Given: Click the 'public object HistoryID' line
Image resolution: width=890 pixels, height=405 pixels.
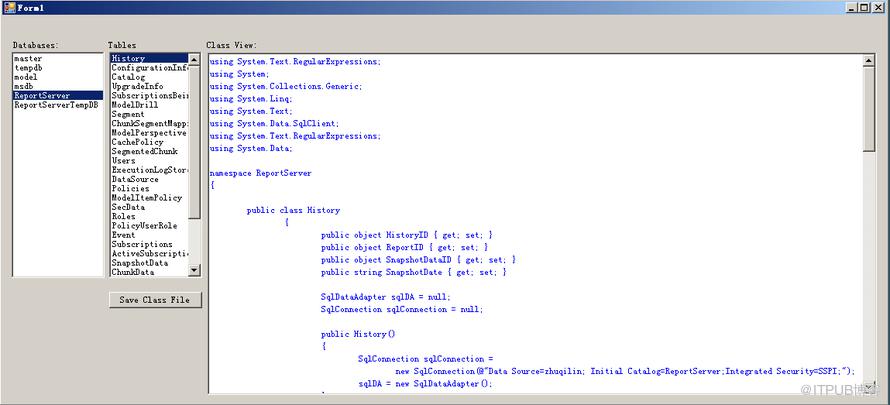Looking at the screenshot, I should coord(407,235).
